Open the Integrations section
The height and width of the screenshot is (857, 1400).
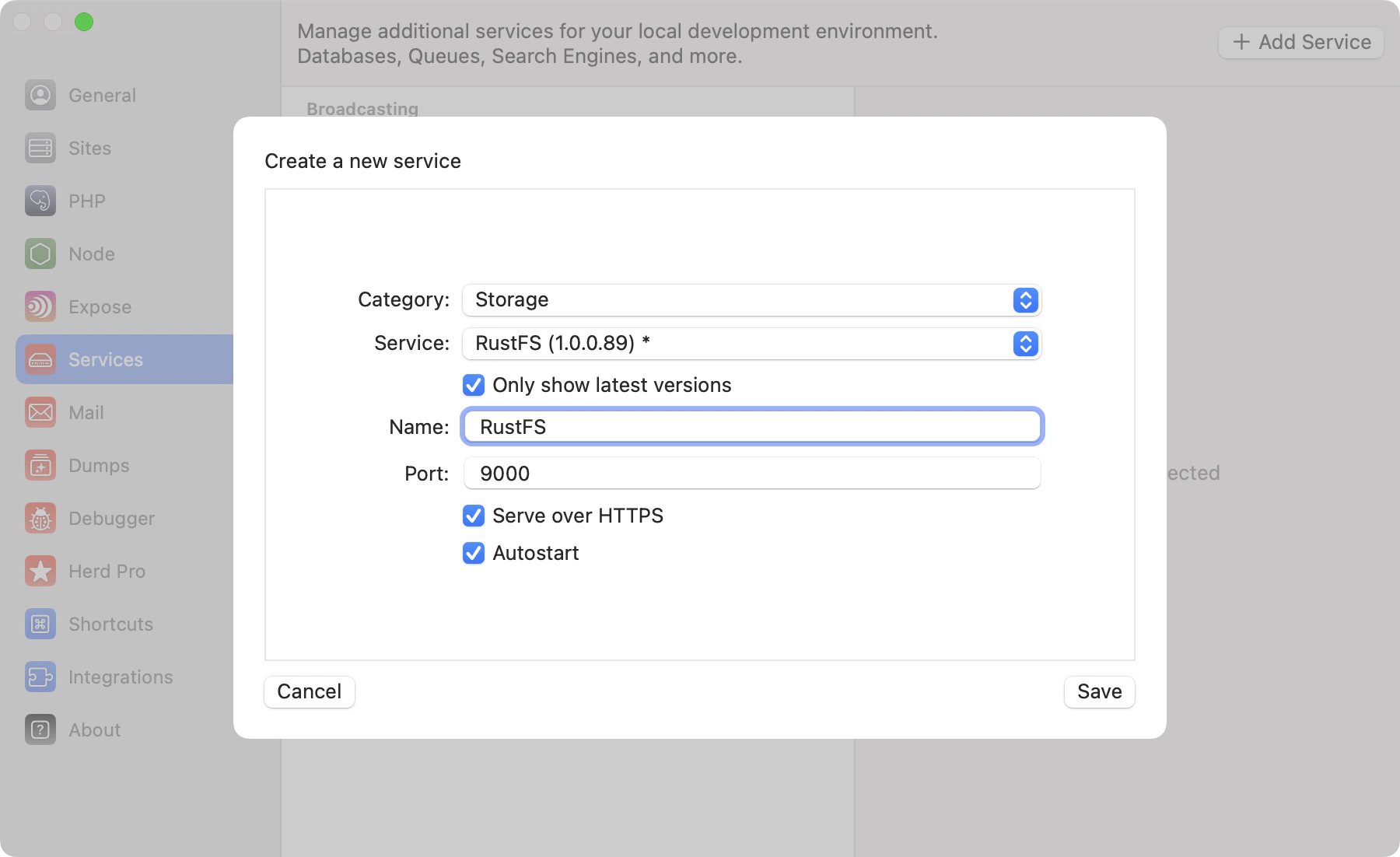coord(121,677)
